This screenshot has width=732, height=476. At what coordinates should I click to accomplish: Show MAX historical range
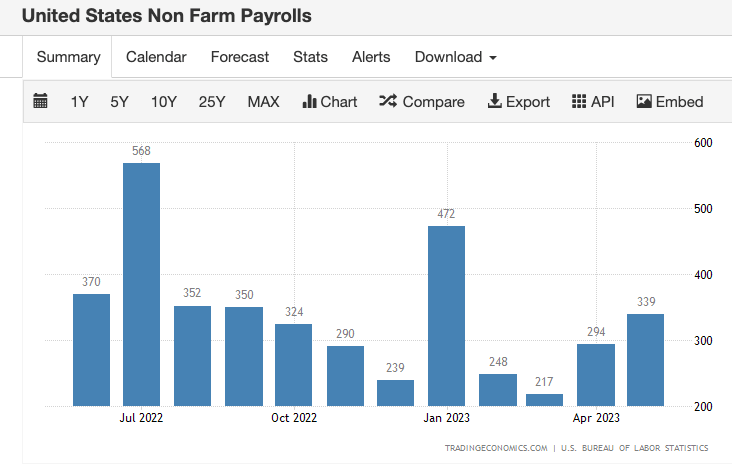[x=263, y=101]
